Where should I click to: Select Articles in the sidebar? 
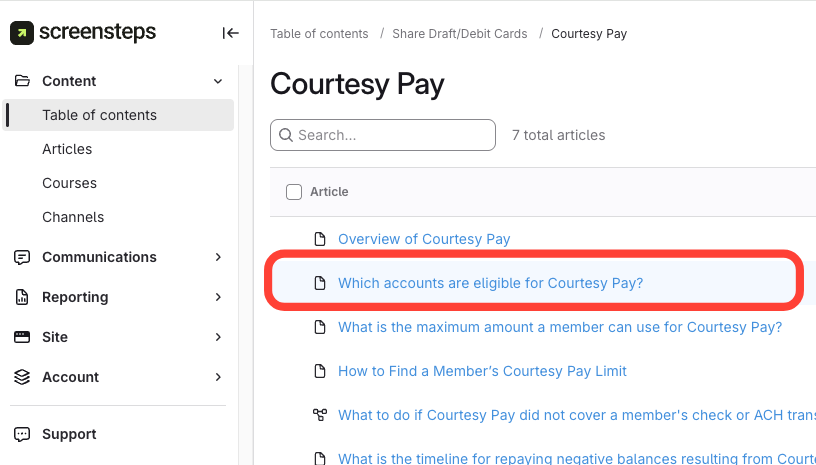click(x=67, y=149)
